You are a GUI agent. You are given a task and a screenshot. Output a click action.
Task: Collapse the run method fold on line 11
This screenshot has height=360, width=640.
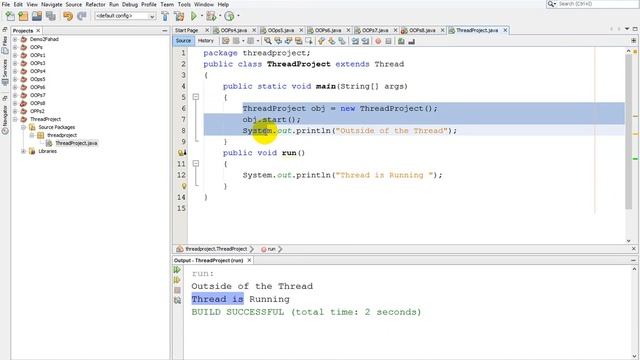point(196,164)
